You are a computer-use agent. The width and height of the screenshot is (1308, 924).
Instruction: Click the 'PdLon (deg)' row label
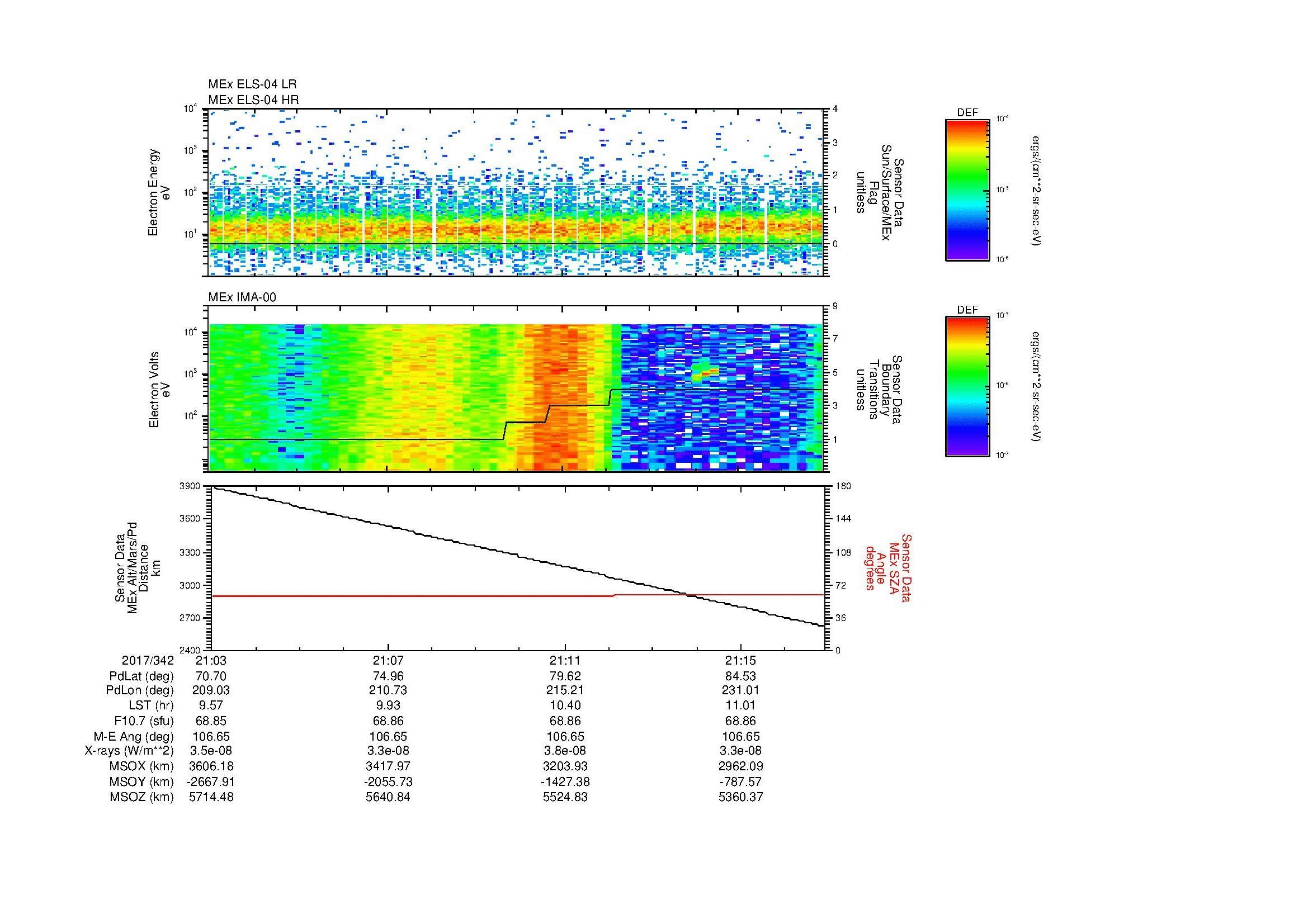point(140,690)
